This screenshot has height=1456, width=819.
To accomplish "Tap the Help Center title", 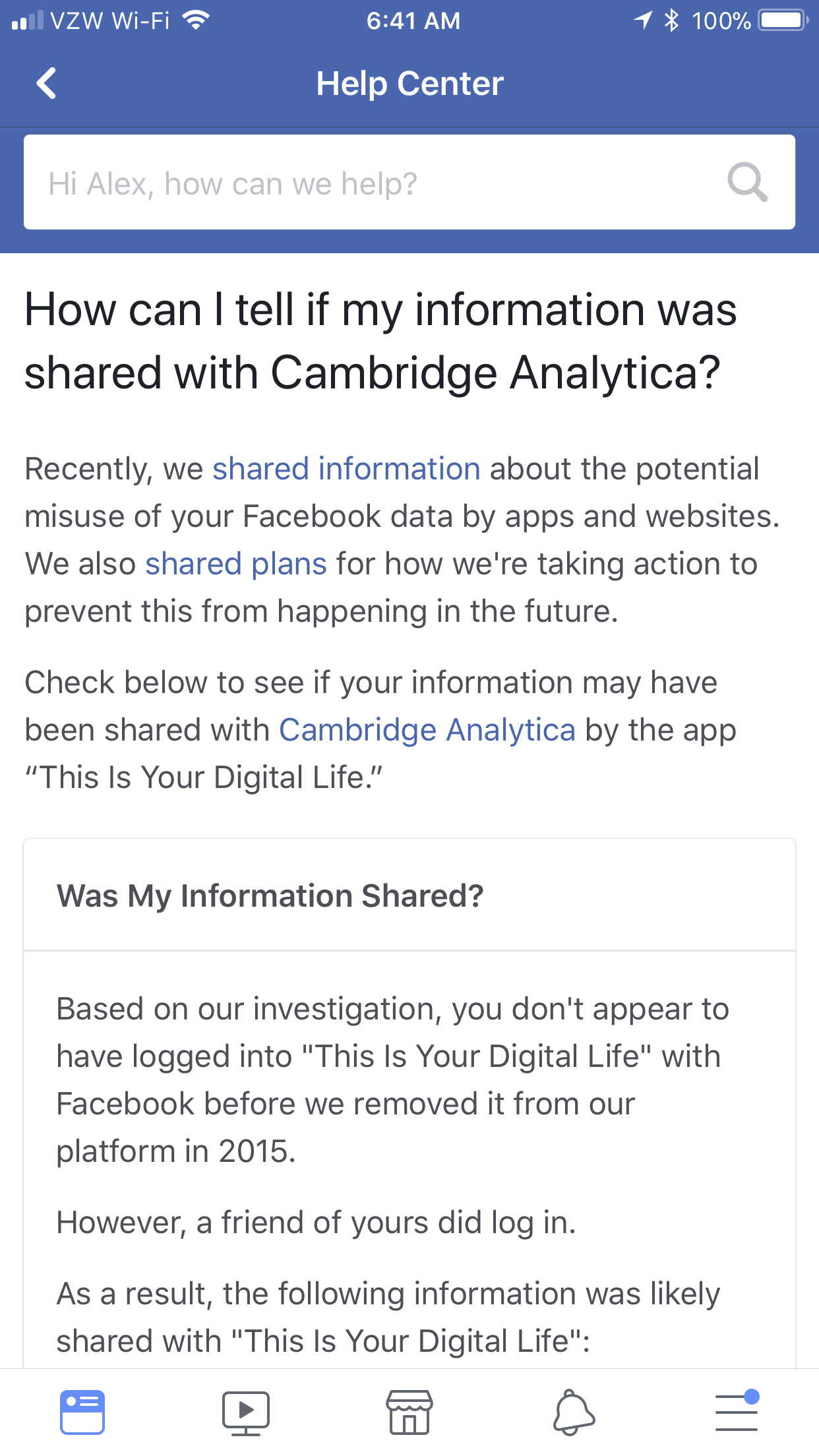I will 409,84.
